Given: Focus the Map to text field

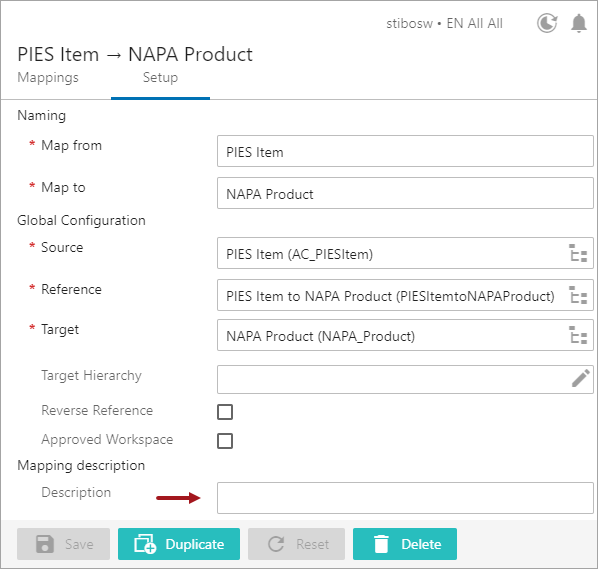Looking at the screenshot, I should 405,193.
